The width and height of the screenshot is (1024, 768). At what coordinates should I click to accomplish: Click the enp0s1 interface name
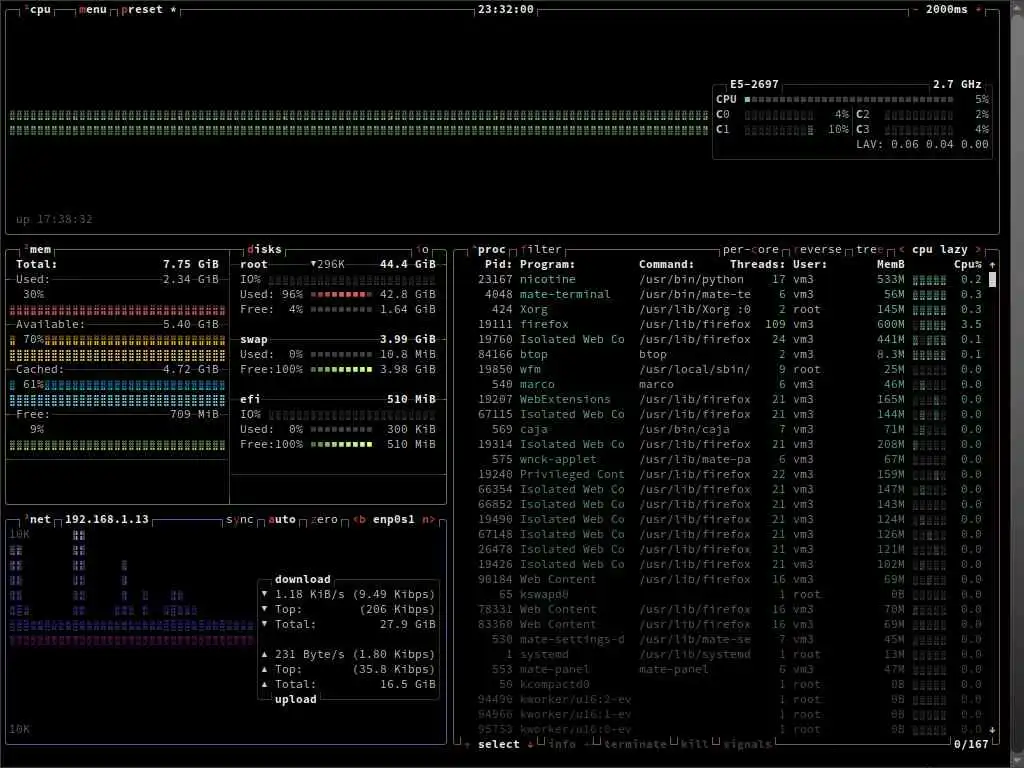(394, 519)
